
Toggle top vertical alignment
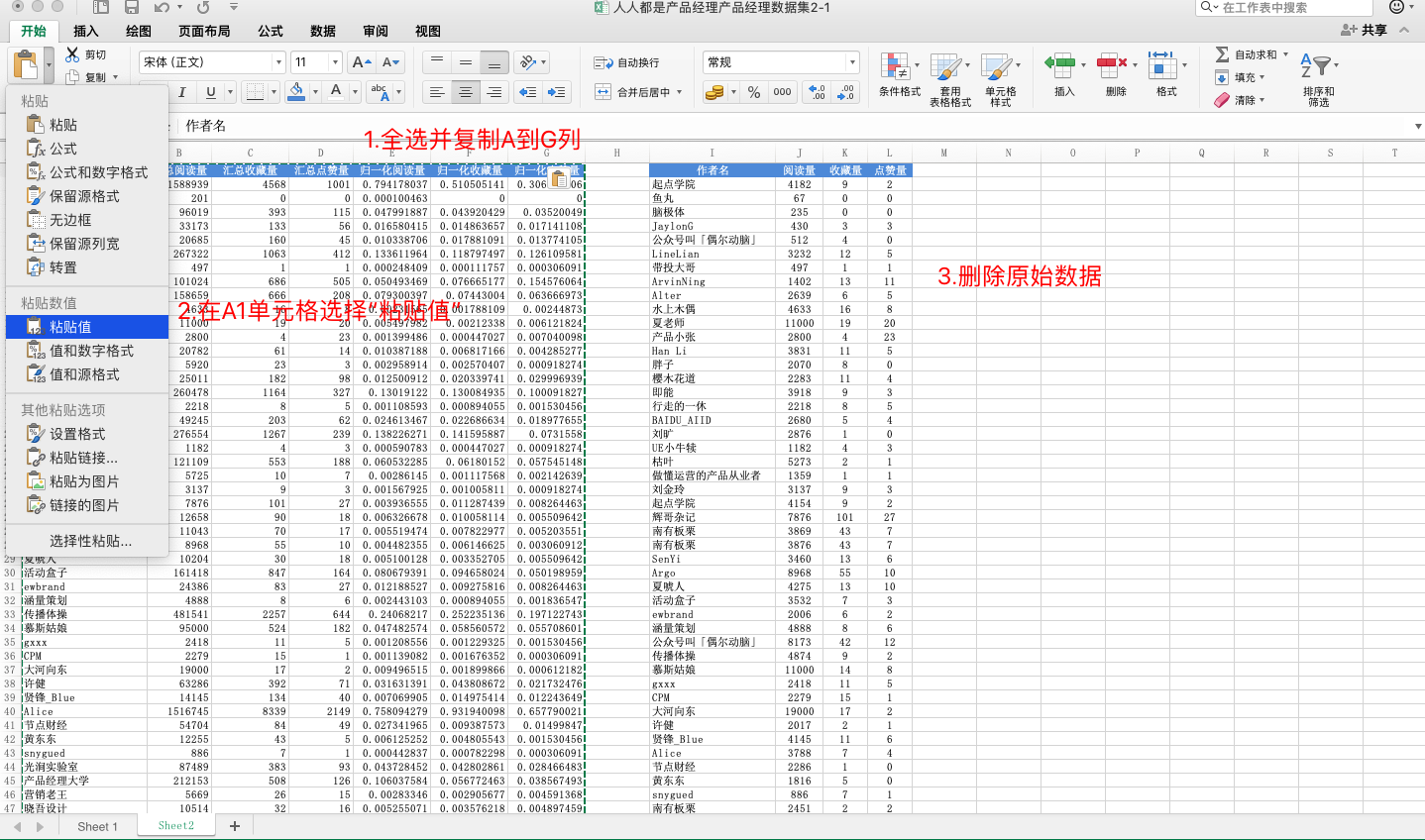436,62
